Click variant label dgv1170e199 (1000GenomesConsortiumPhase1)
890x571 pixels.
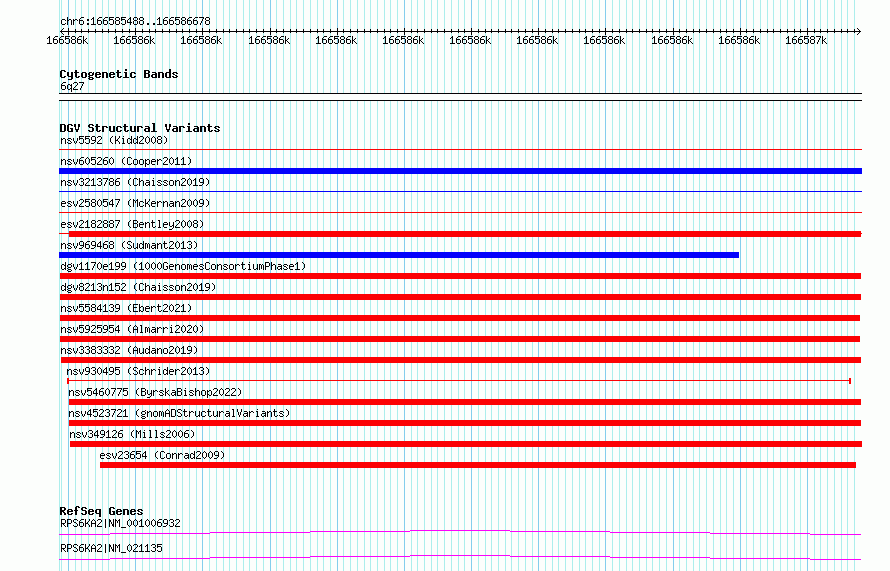click(183, 266)
